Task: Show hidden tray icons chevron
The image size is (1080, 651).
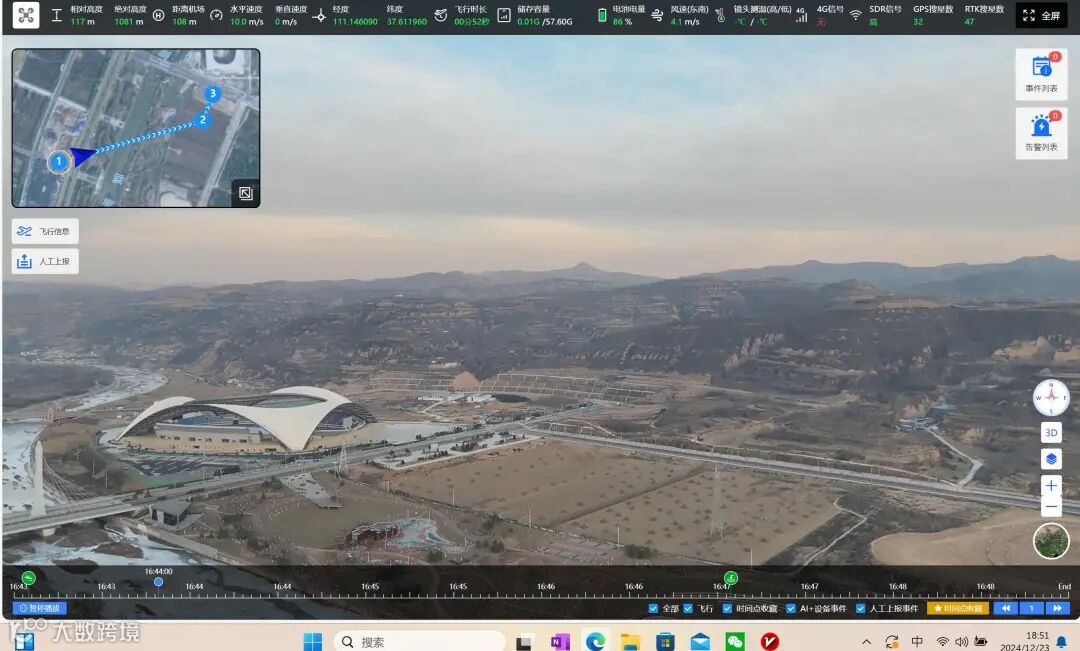Action: click(x=866, y=641)
